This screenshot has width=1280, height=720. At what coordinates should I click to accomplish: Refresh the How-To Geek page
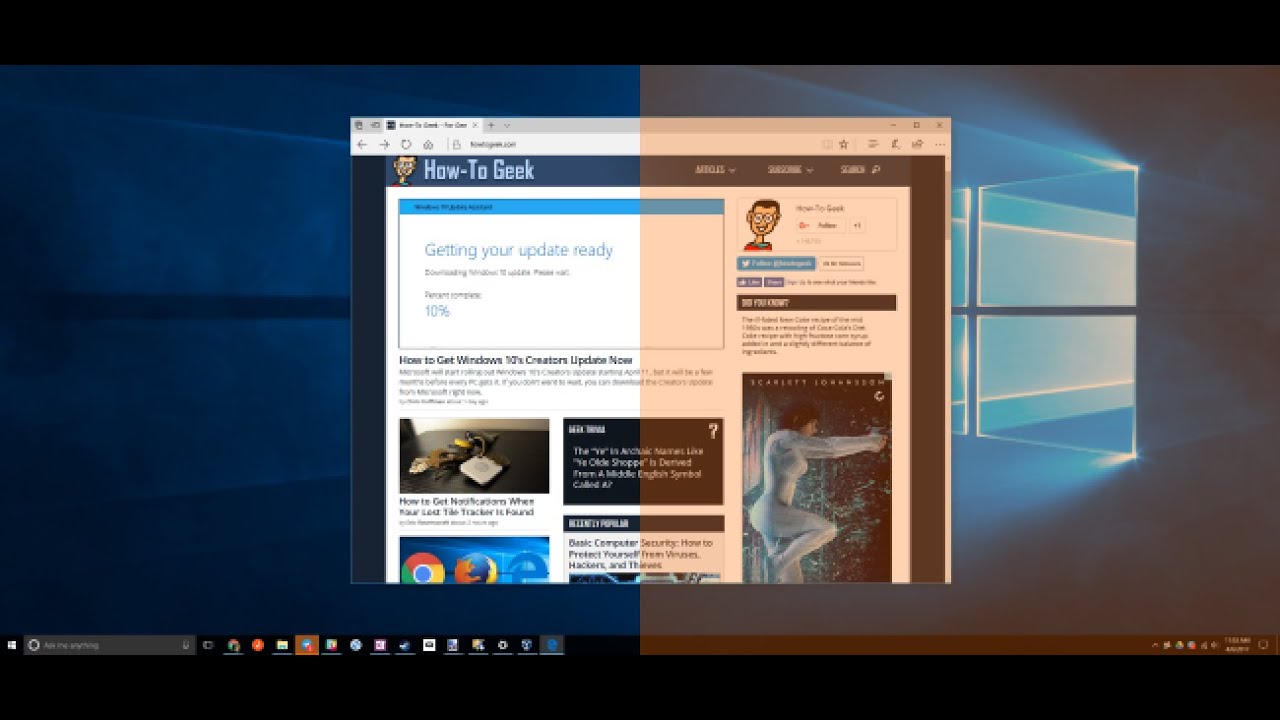pos(406,144)
